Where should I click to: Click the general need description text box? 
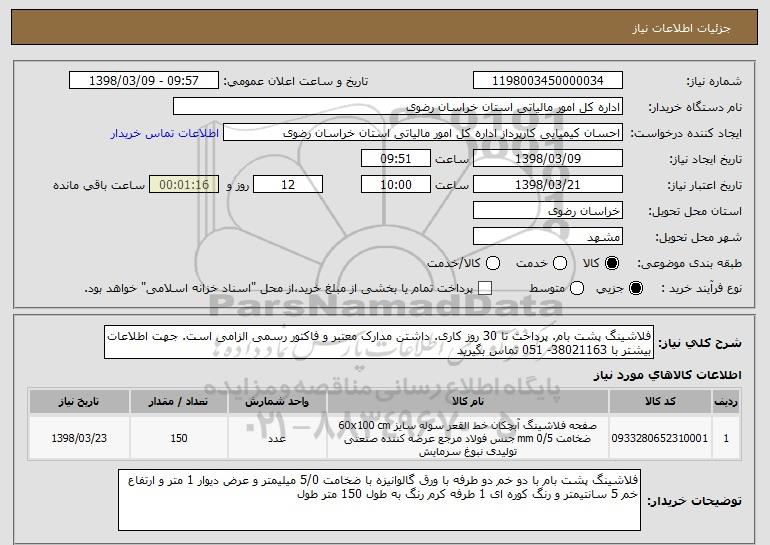click(x=379, y=342)
